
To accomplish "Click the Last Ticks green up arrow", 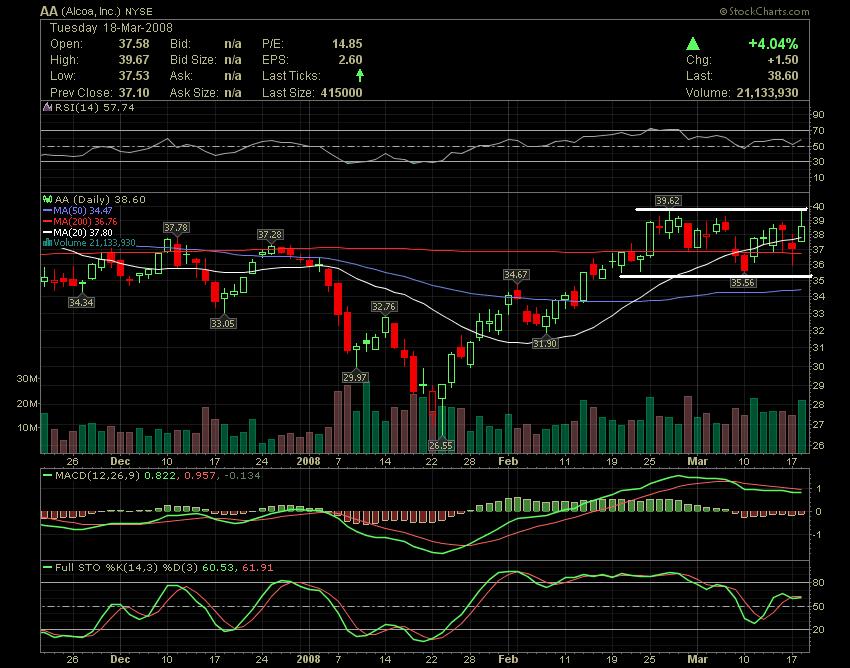I will pos(359,75).
